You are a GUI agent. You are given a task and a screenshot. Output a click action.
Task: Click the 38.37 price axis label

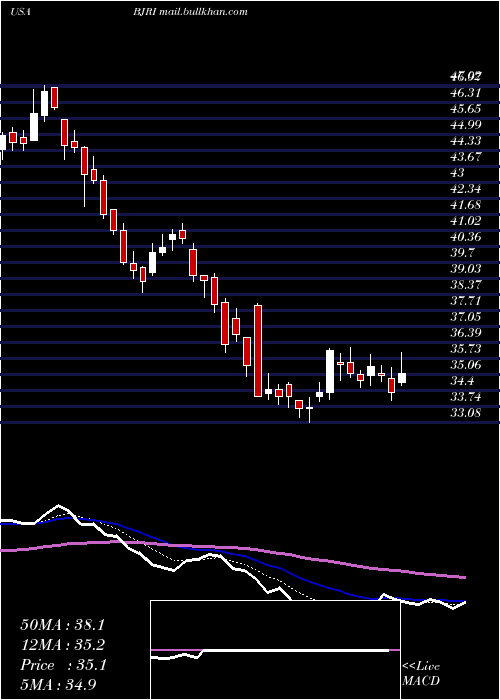point(467,285)
